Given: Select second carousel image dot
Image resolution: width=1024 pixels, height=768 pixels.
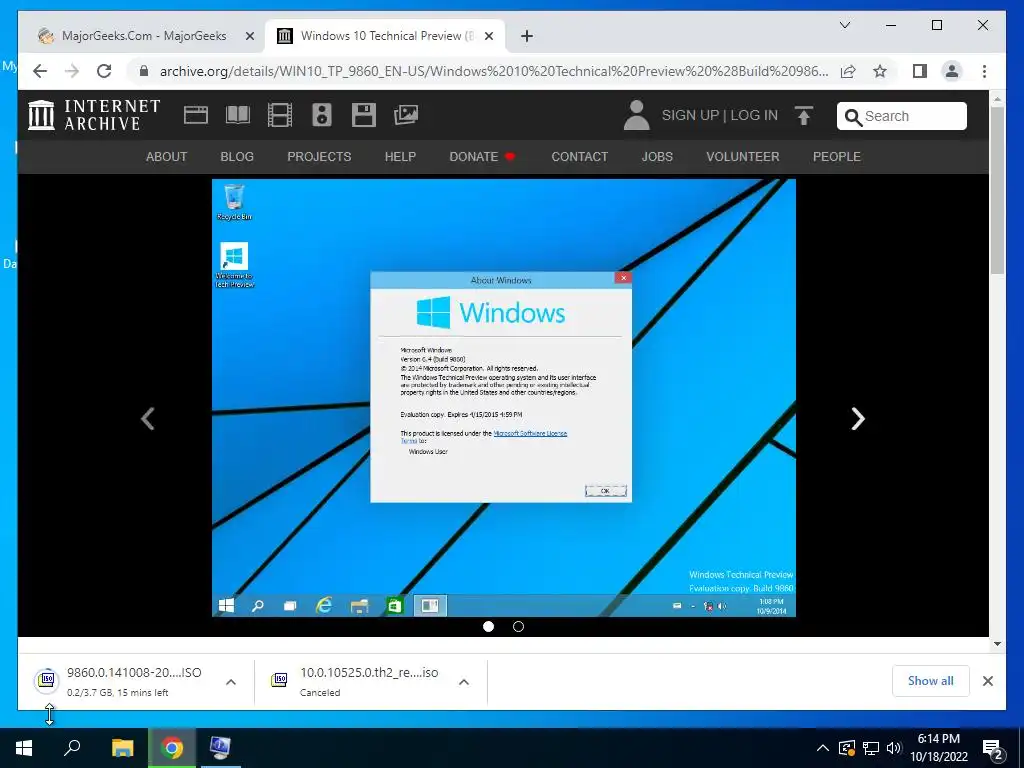Looking at the screenshot, I should tap(519, 627).
